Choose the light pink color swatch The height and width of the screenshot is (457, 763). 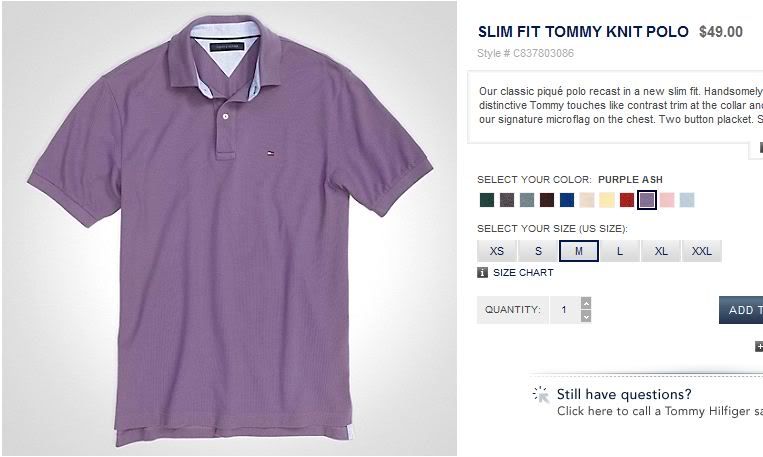[x=667, y=200]
